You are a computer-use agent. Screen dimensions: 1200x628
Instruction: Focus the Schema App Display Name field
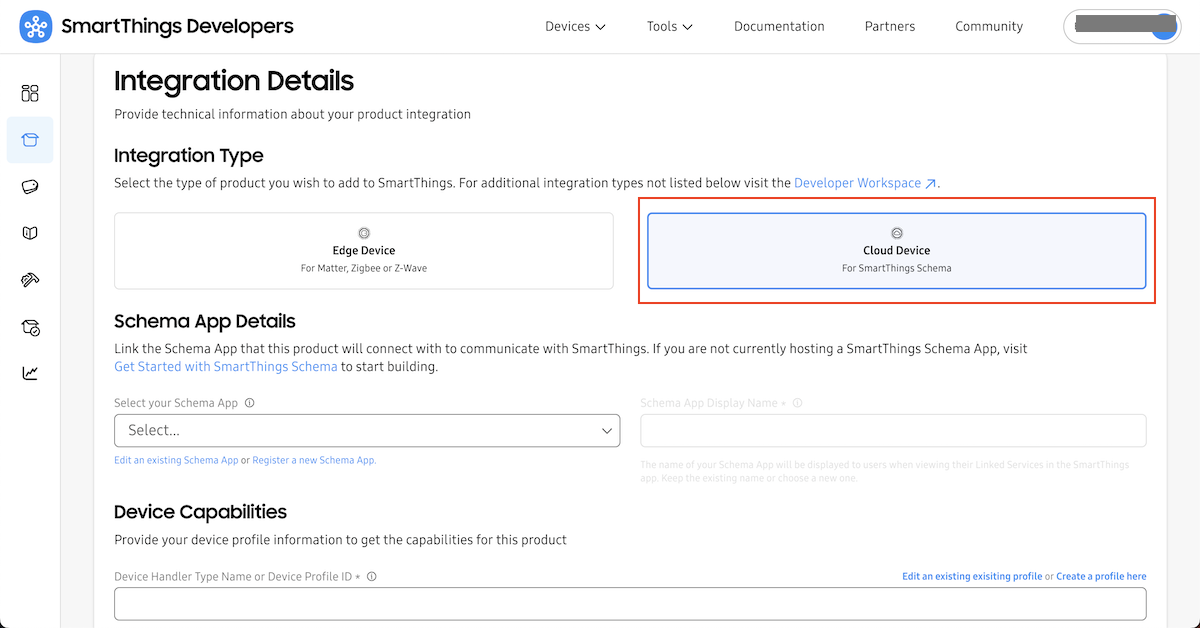[893, 431]
